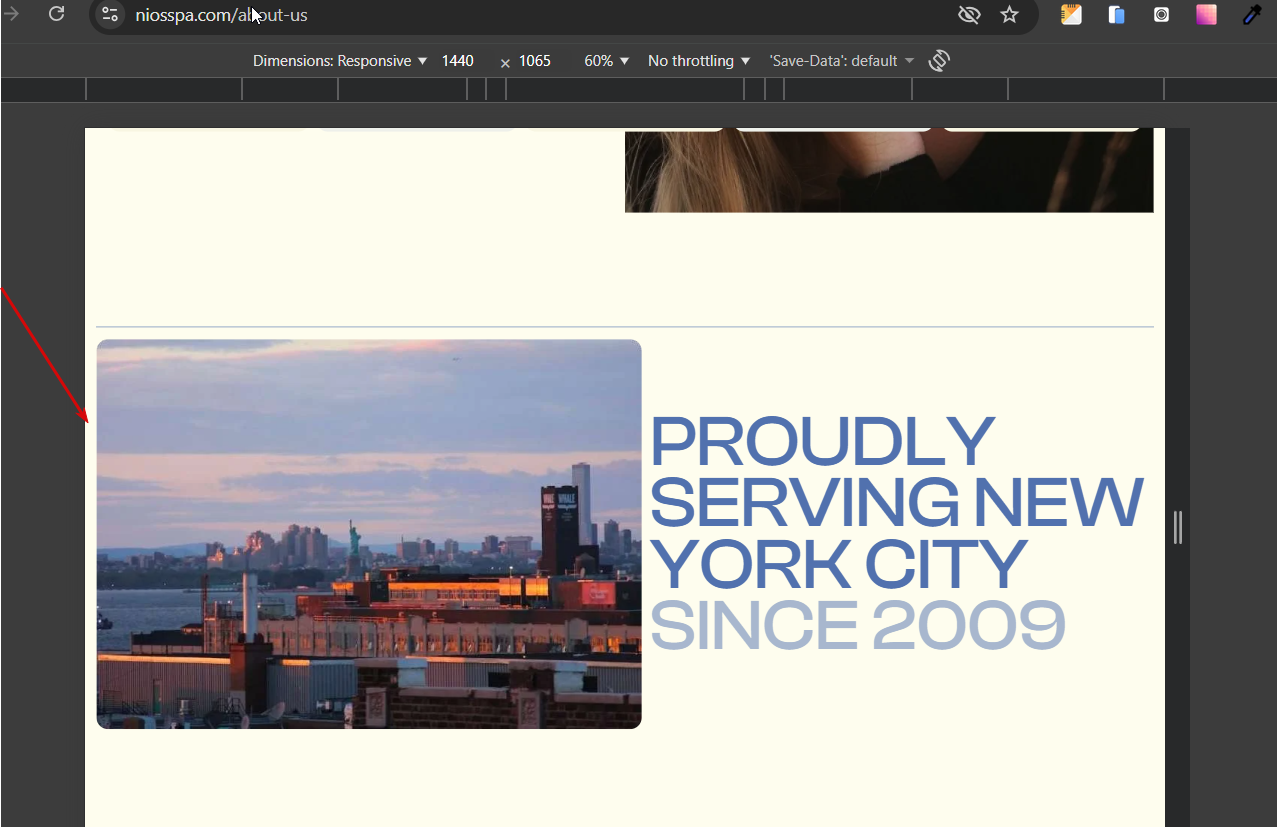The image size is (1277, 827).
Task: Open the blue document extension icon
Action: click(x=1117, y=15)
